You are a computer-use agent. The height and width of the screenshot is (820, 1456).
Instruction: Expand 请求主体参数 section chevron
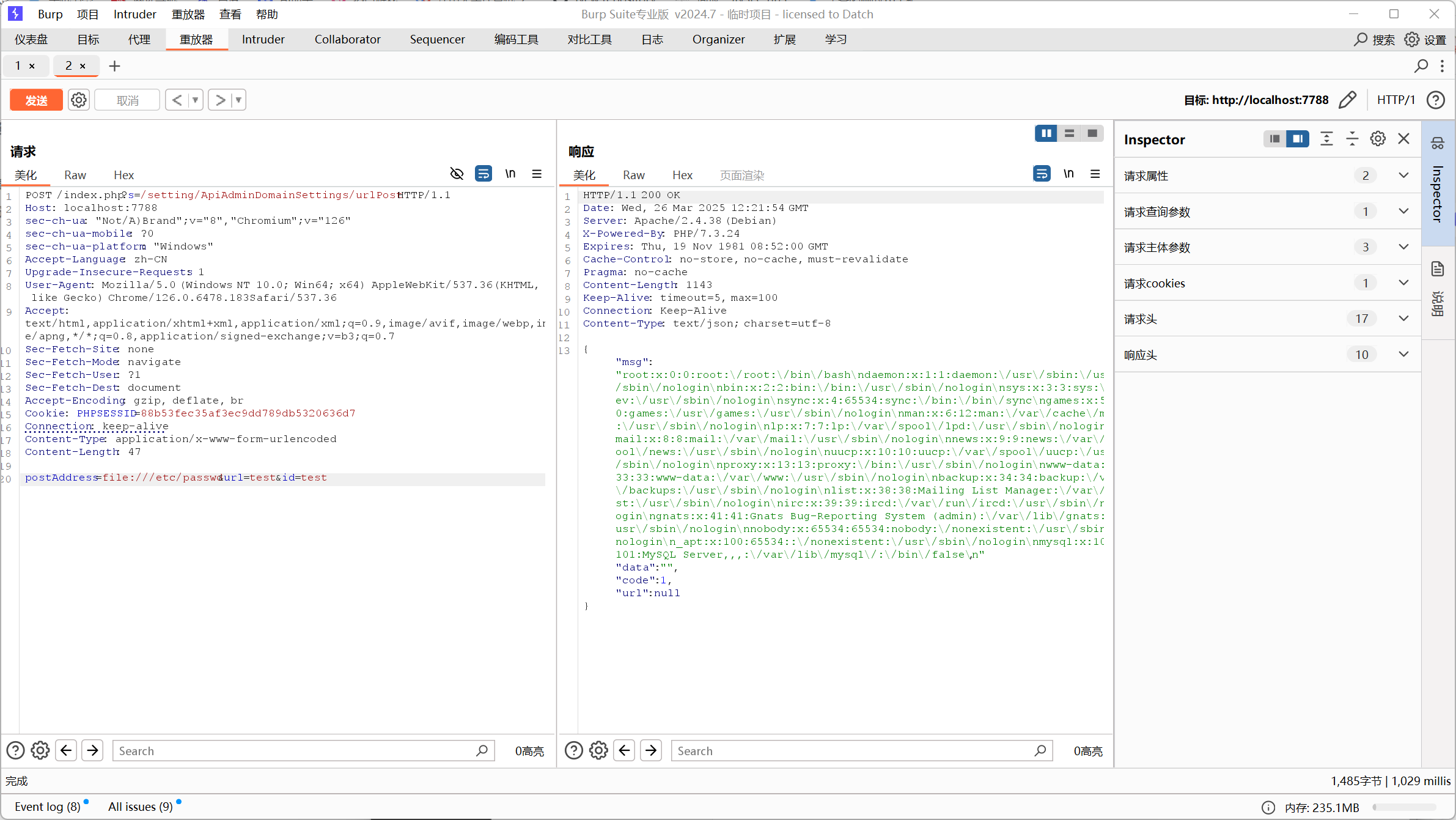[x=1403, y=247]
